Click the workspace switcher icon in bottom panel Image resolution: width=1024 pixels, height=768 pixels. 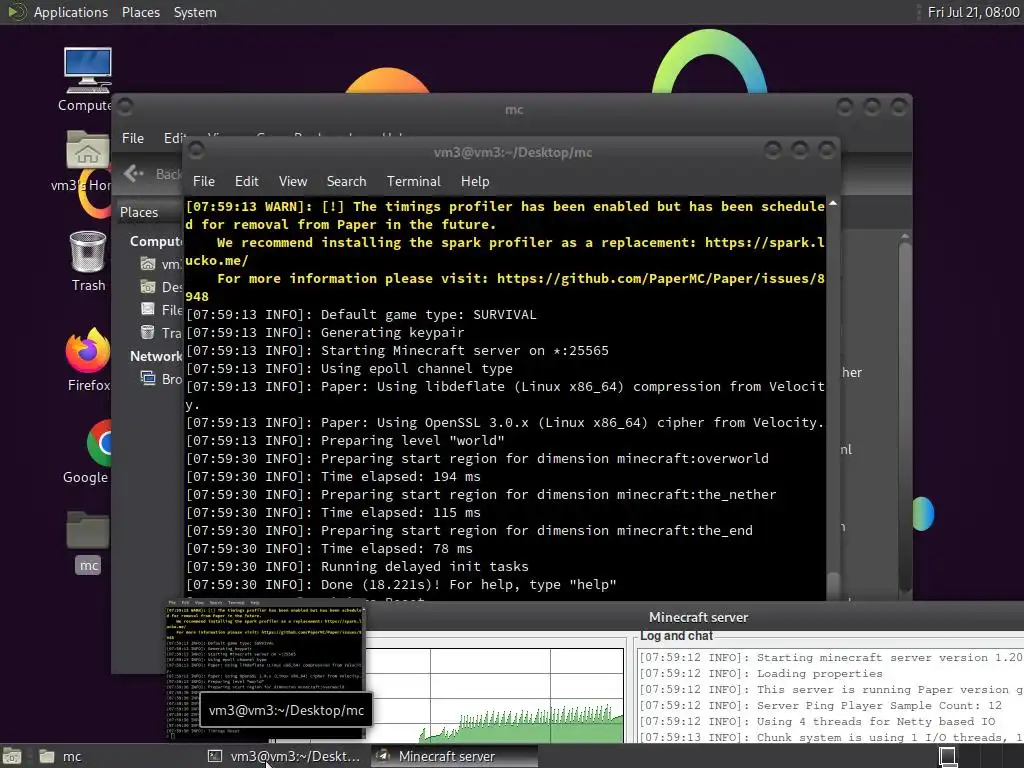click(948, 756)
